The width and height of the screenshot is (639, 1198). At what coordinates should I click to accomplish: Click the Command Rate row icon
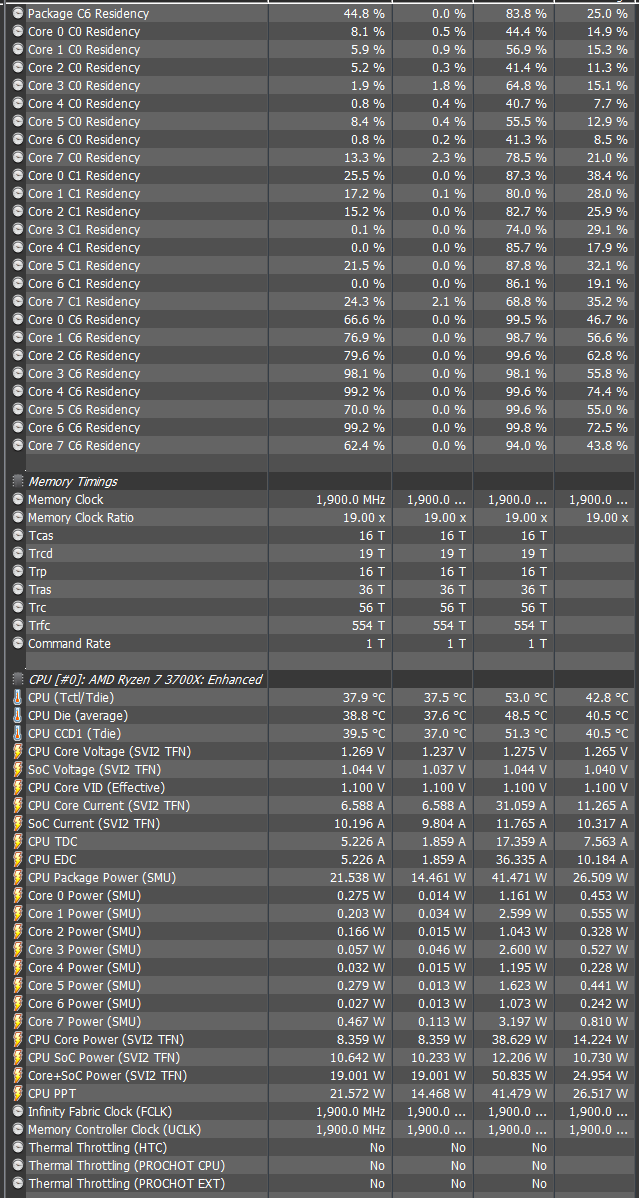tap(18, 643)
